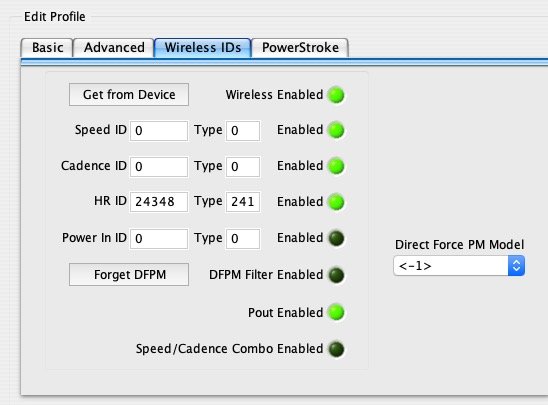Toggle the HR ID Enabled indicator

pyautogui.click(x=336, y=202)
